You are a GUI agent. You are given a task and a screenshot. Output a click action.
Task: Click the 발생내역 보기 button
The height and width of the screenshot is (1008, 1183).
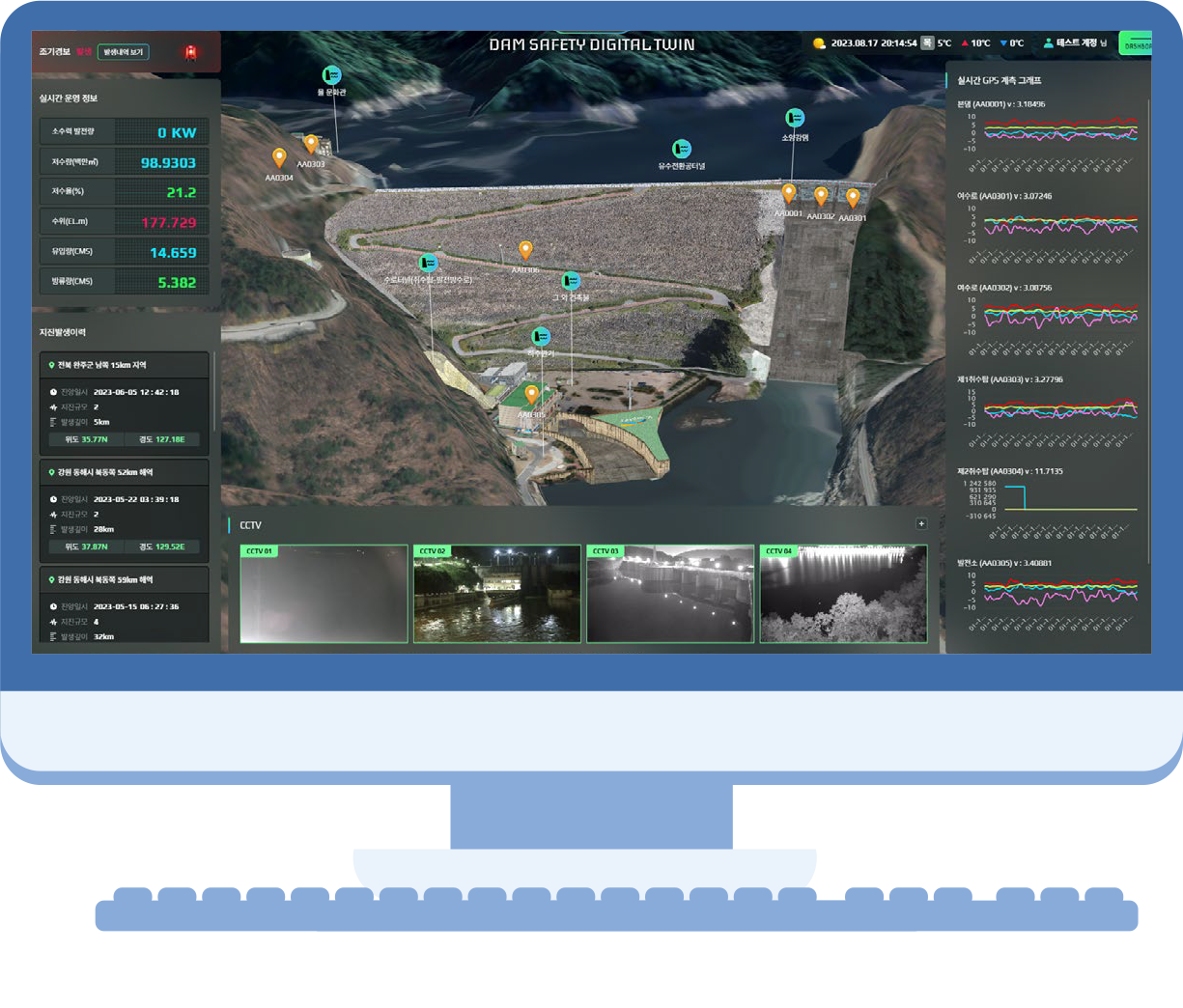[x=124, y=52]
